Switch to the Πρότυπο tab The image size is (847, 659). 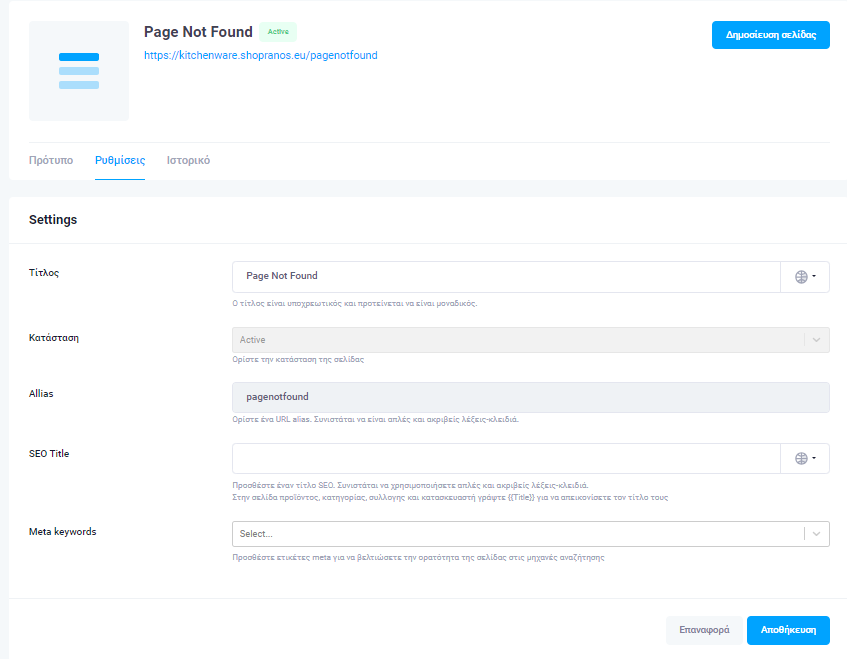click(x=51, y=160)
